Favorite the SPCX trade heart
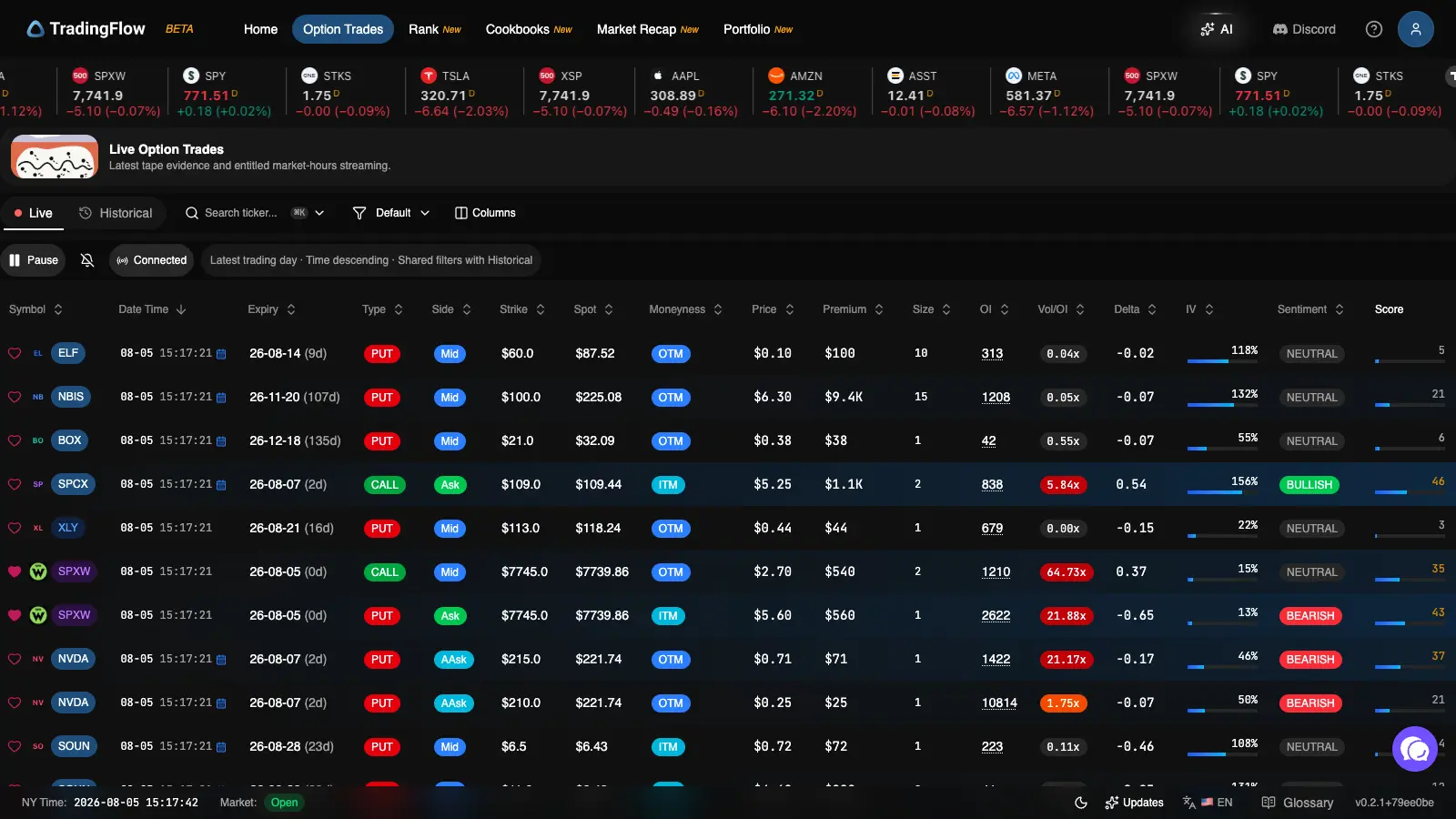This screenshot has height=819, width=1456. click(15, 484)
